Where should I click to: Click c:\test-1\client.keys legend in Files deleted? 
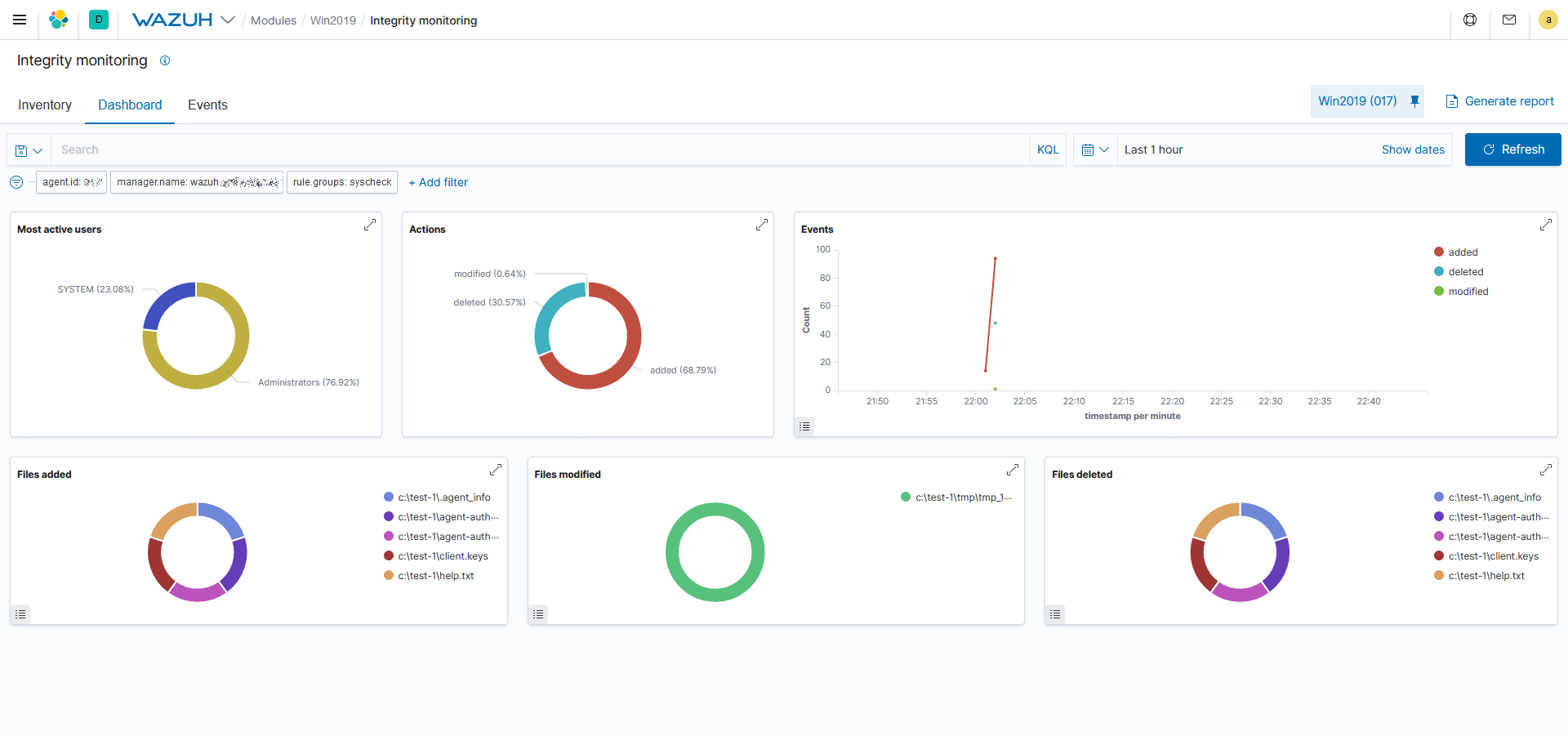1486,556
